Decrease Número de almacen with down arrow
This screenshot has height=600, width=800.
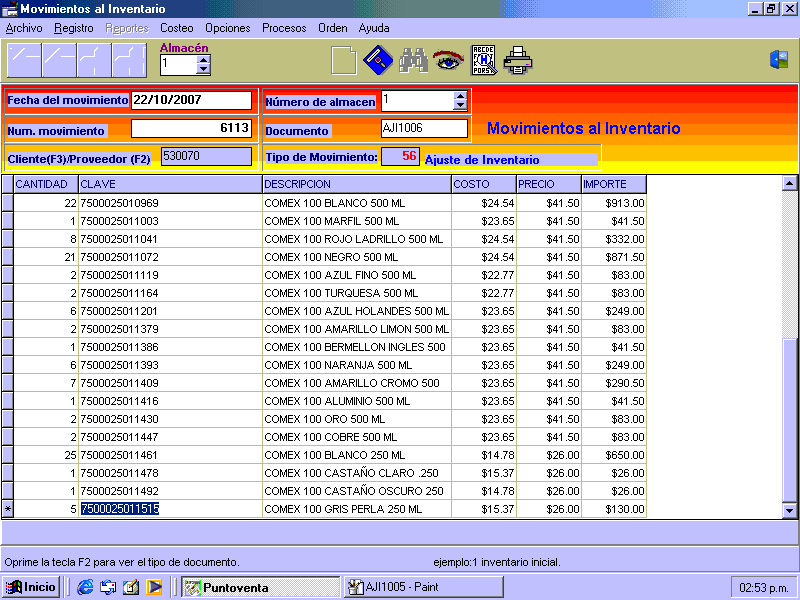[x=460, y=105]
